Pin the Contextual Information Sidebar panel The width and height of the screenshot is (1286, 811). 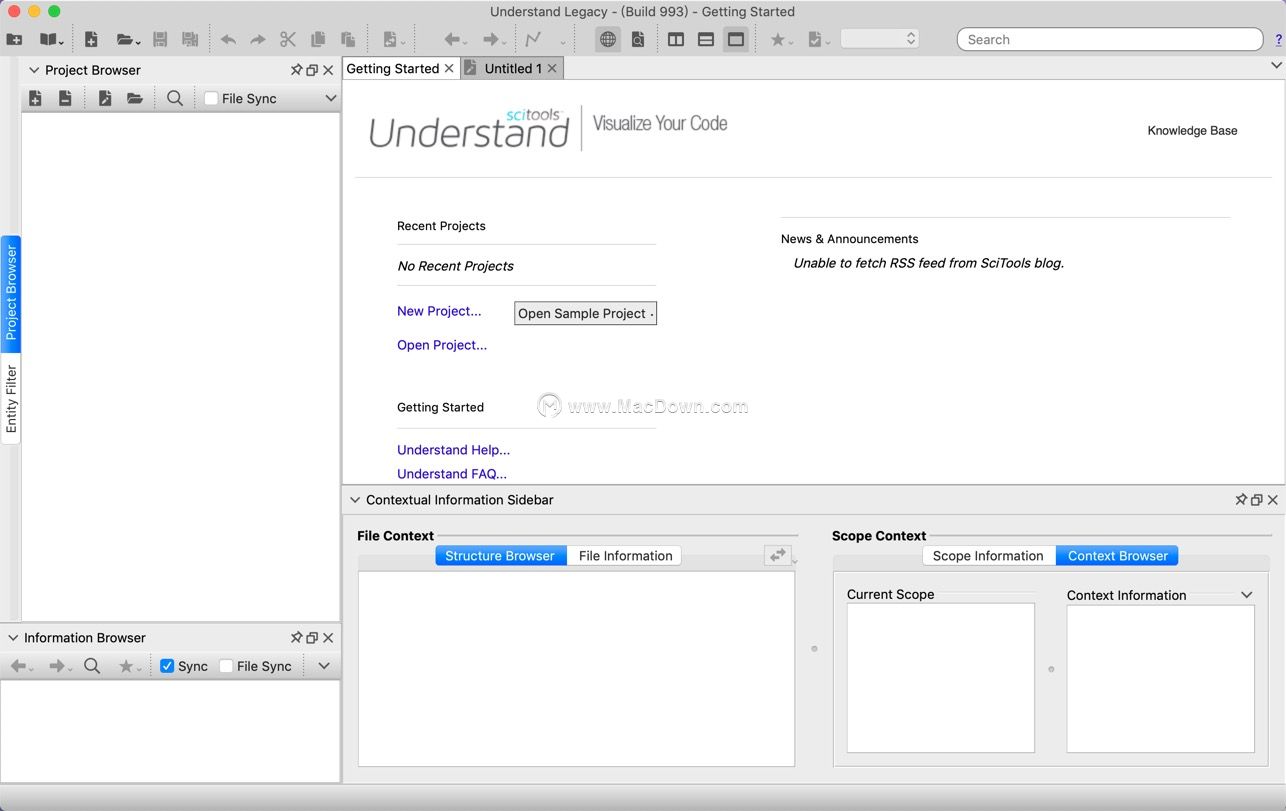pos(1240,500)
